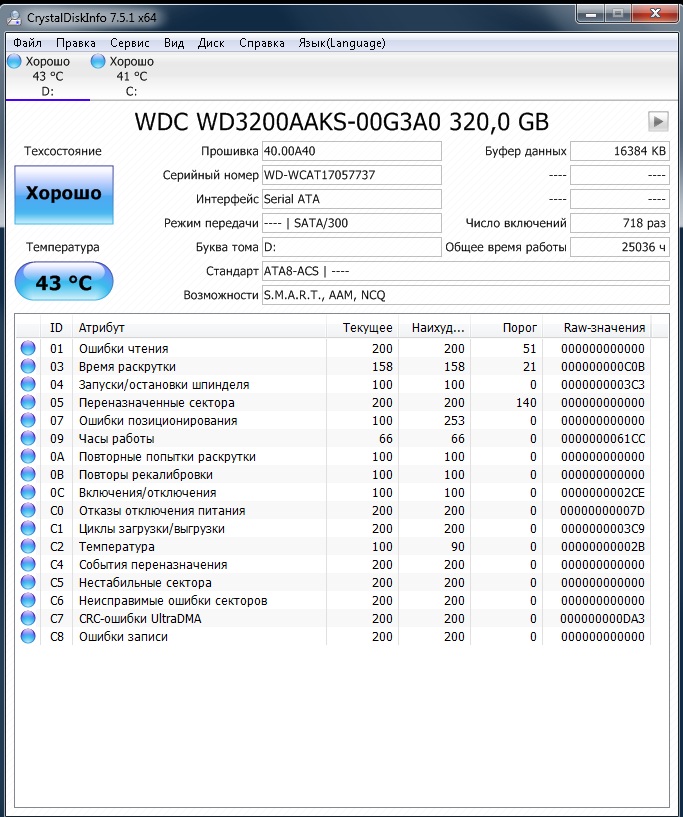Click the disk title WDC WD3200AAKS-00G3A0

tap(341, 121)
